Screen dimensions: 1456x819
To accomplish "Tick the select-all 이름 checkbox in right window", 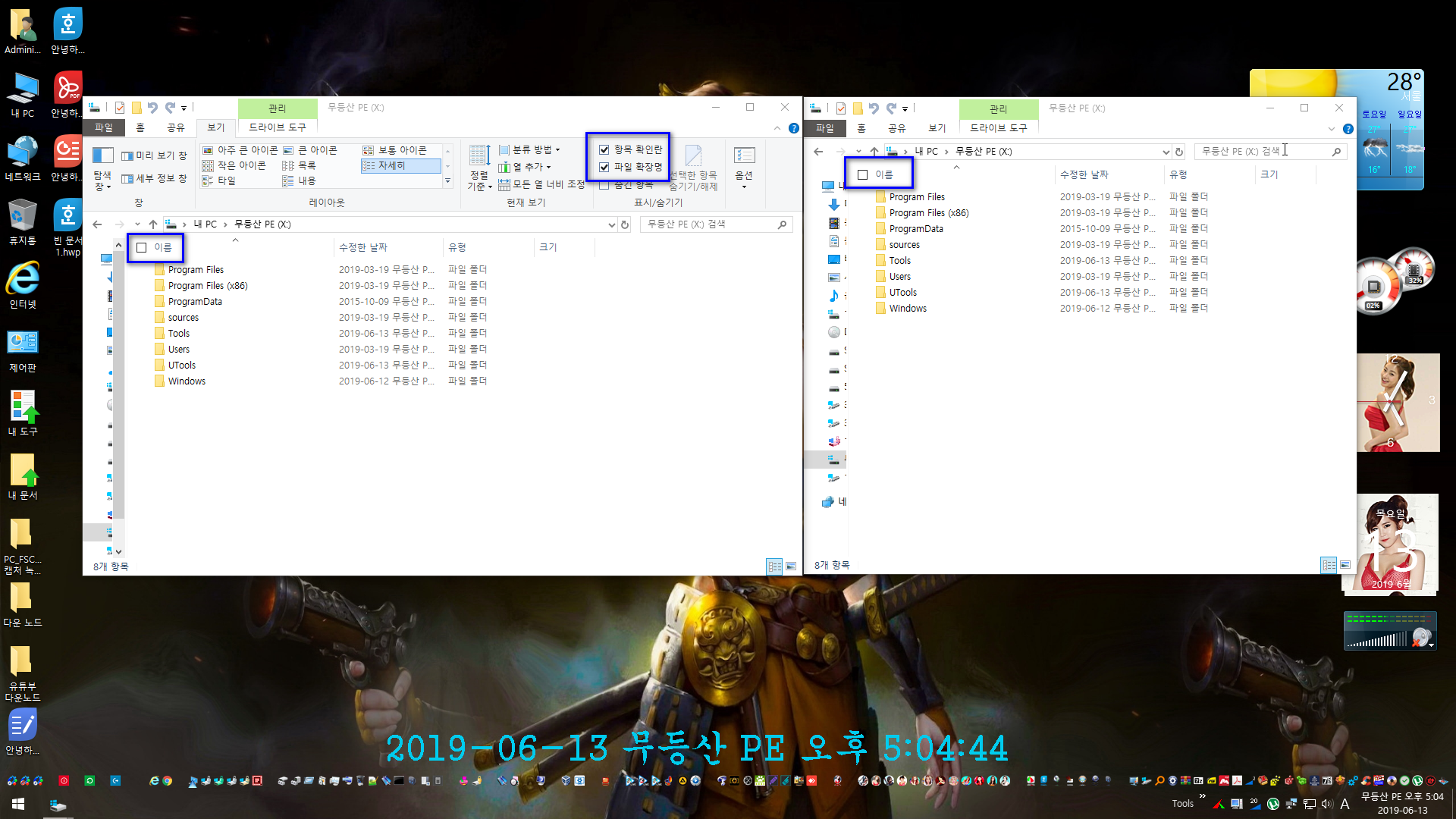I will [862, 175].
